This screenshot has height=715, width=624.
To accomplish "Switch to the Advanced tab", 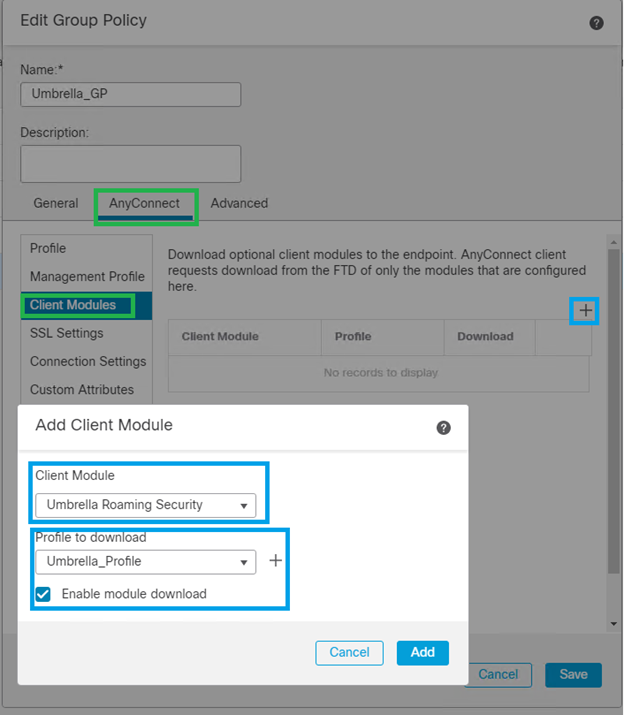I will coord(239,203).
